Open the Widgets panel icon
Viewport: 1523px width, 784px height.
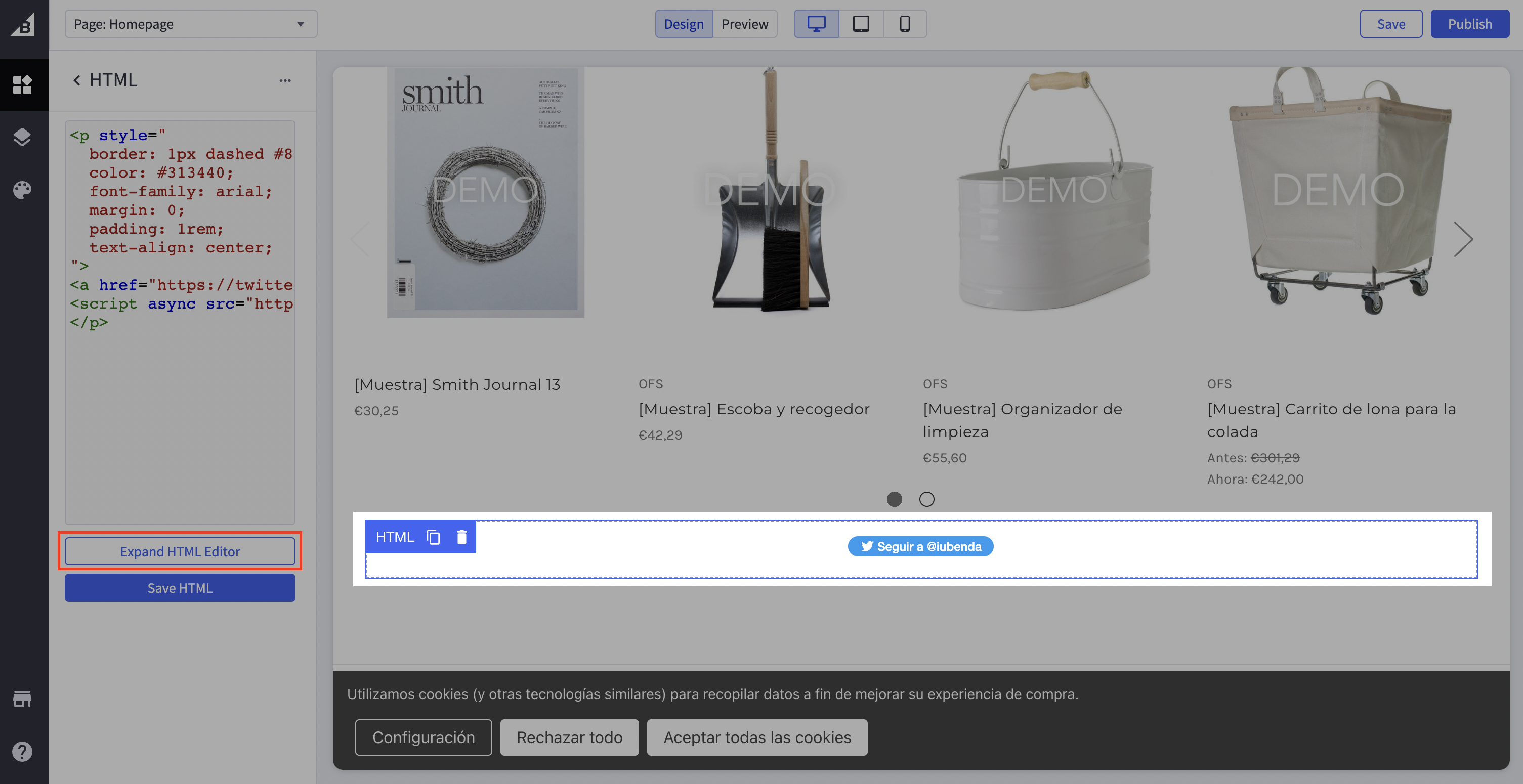click(22, 84)
